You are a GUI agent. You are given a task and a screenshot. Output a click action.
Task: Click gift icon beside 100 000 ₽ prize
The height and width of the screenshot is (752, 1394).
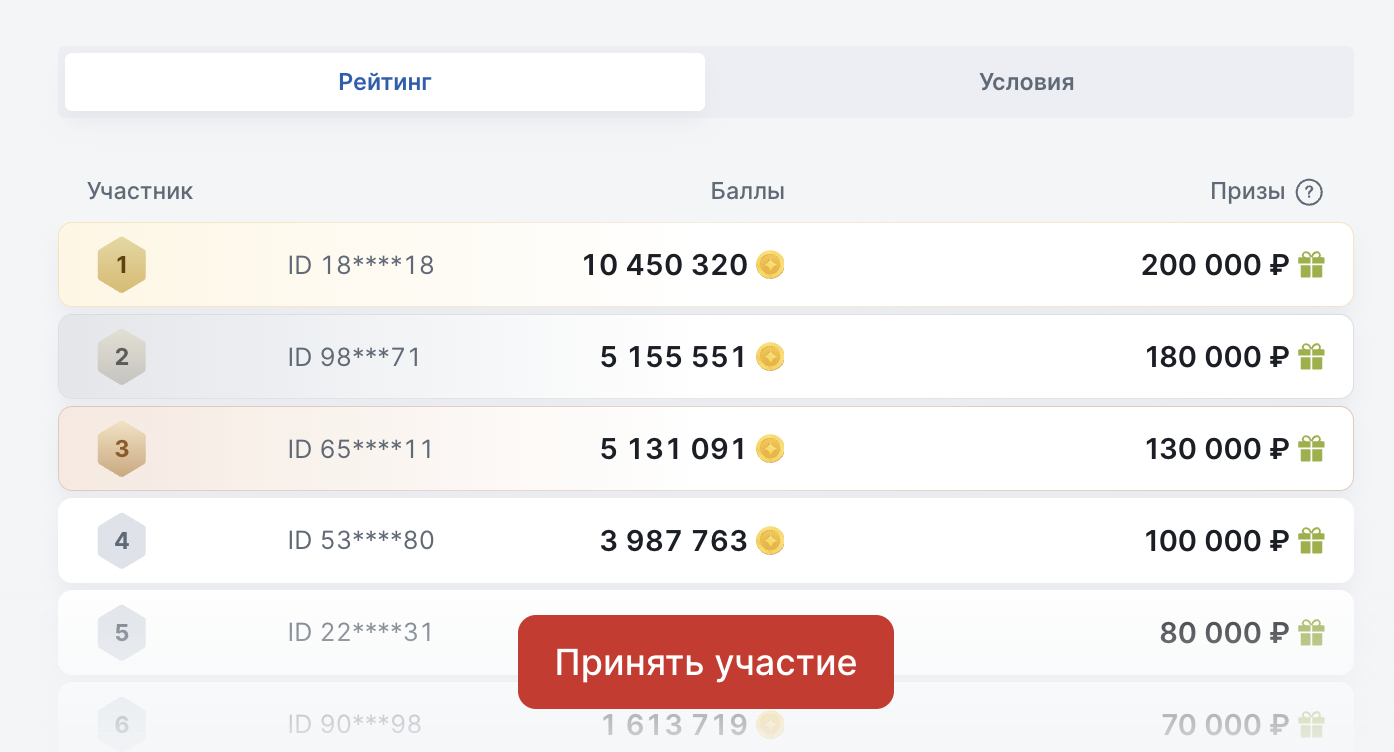coord(1311,541)
